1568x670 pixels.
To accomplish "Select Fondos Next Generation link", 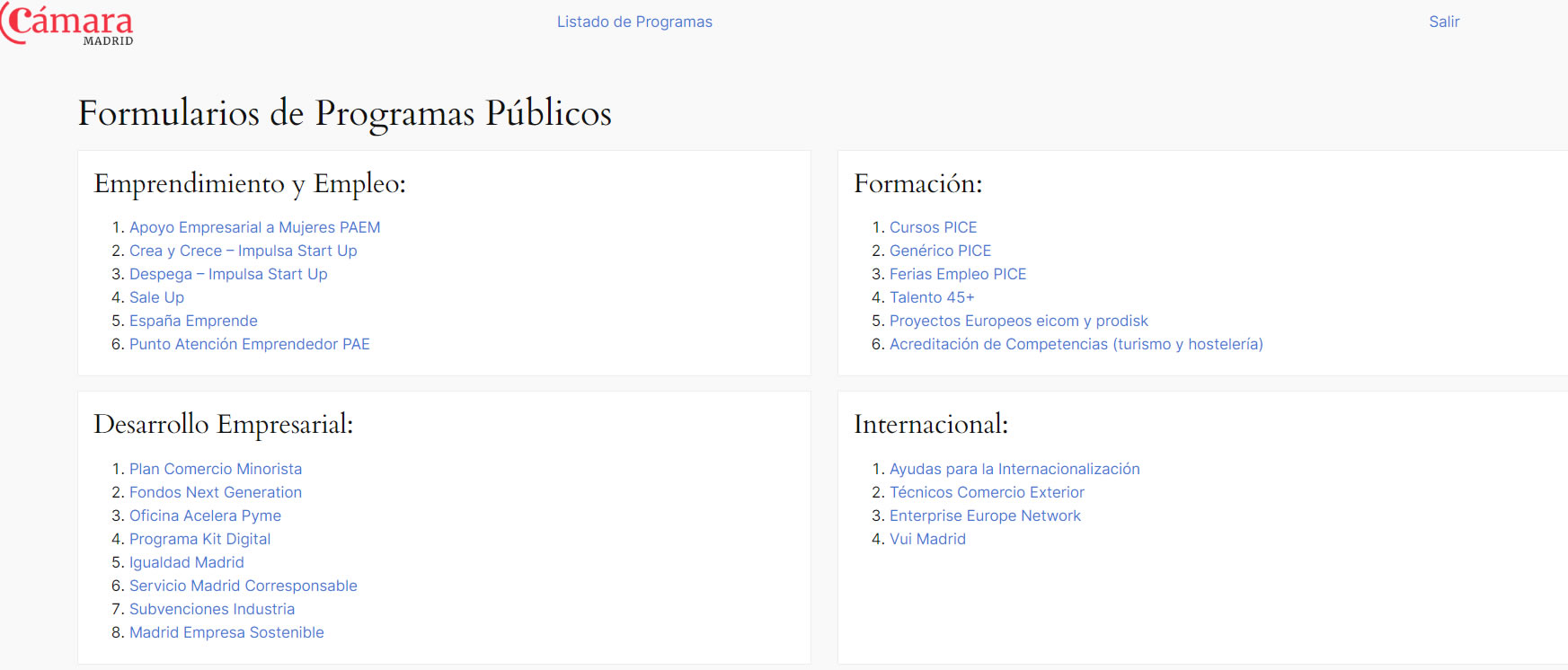I will click(216, 492).
